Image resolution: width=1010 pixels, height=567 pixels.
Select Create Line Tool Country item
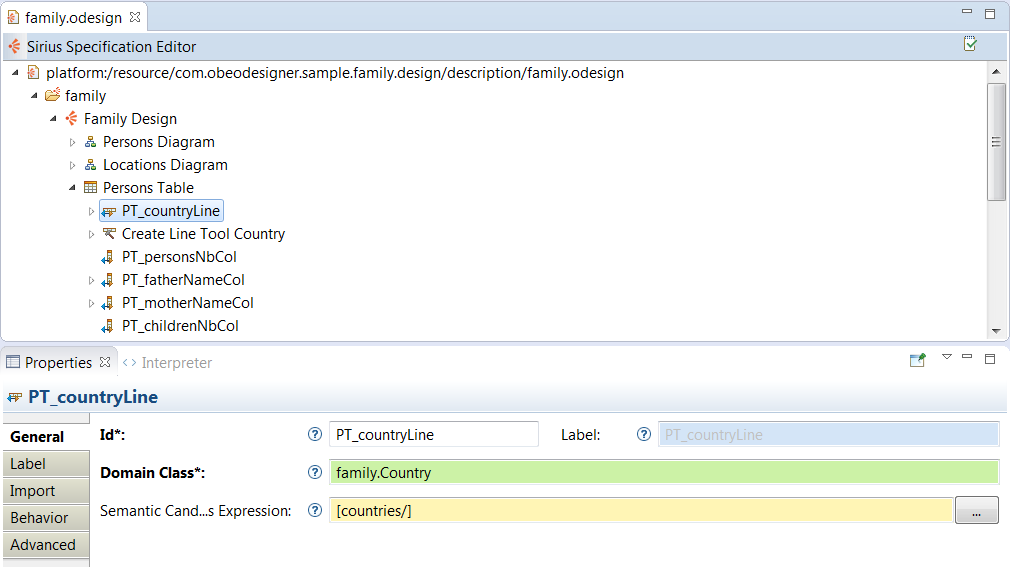click(203, 234)
